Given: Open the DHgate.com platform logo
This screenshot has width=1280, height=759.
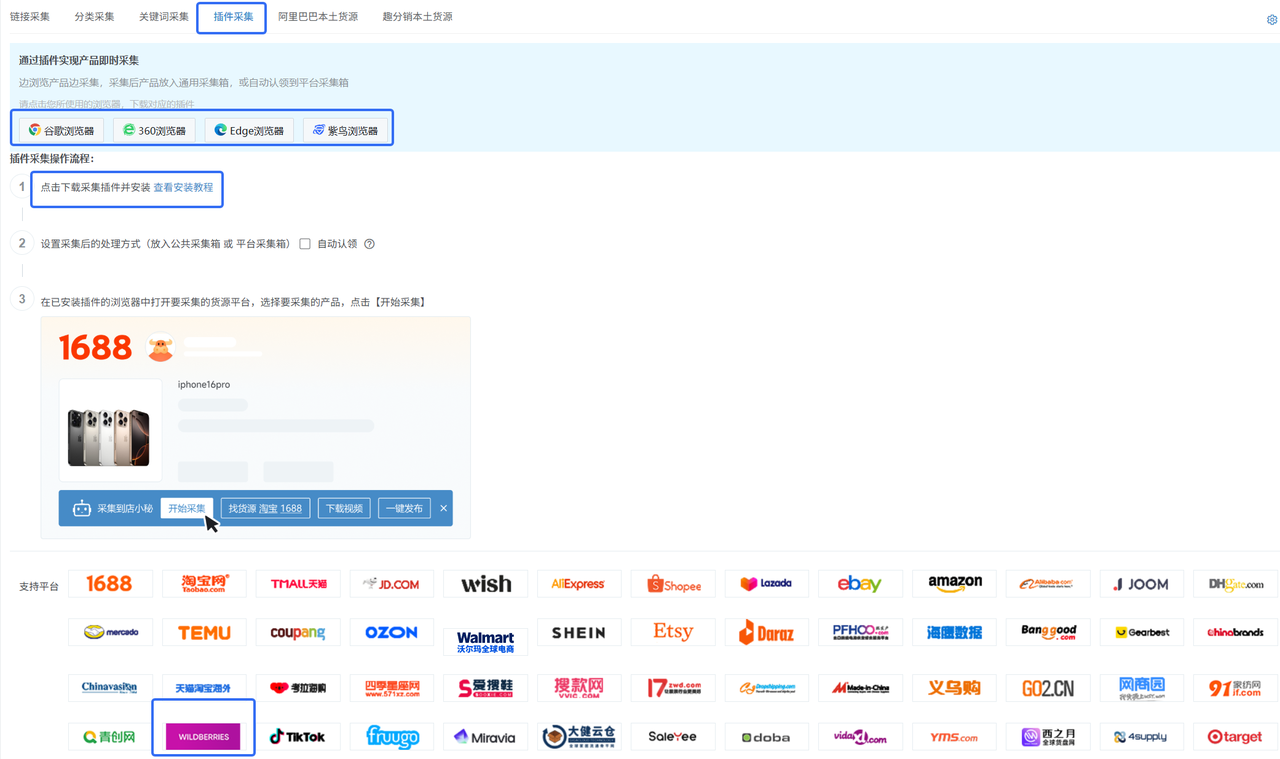Looking at the screenshot, I should point(1235,584).
